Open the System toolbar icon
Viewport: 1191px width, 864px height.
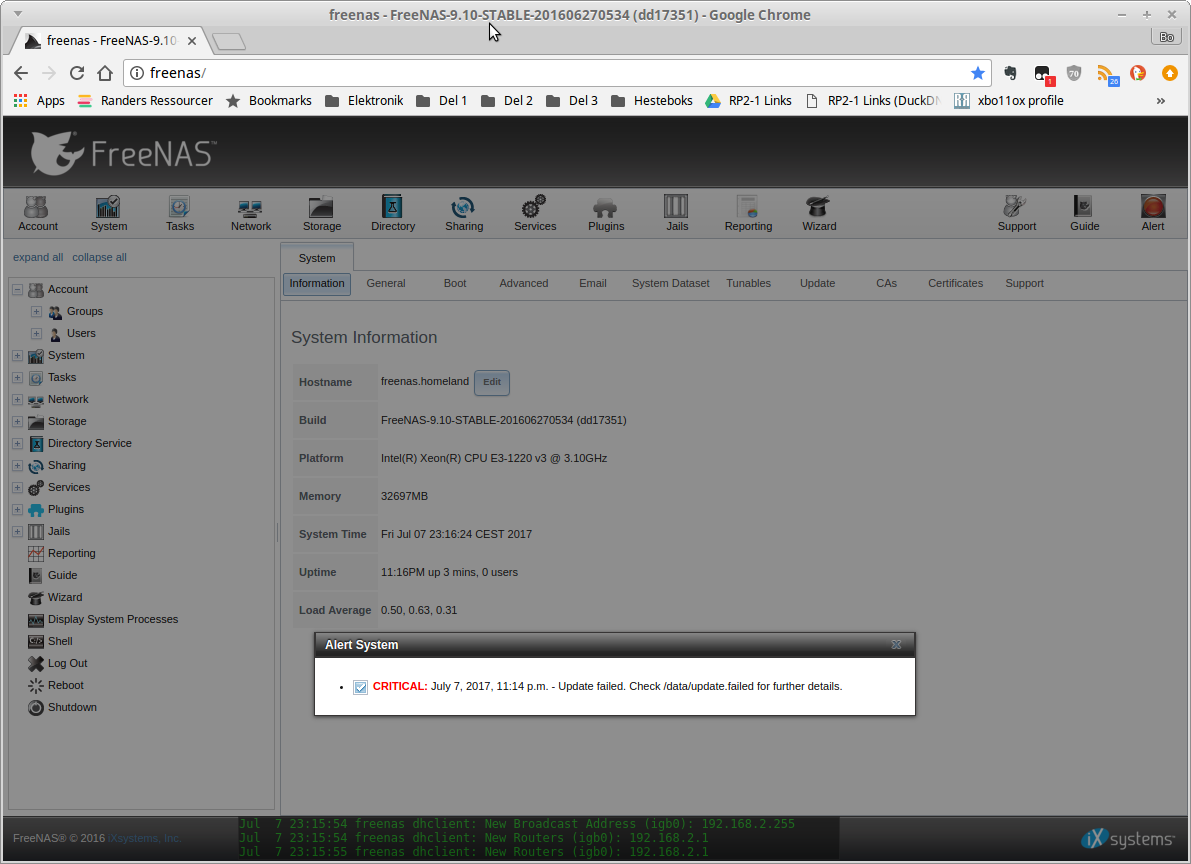pos(109,214)
